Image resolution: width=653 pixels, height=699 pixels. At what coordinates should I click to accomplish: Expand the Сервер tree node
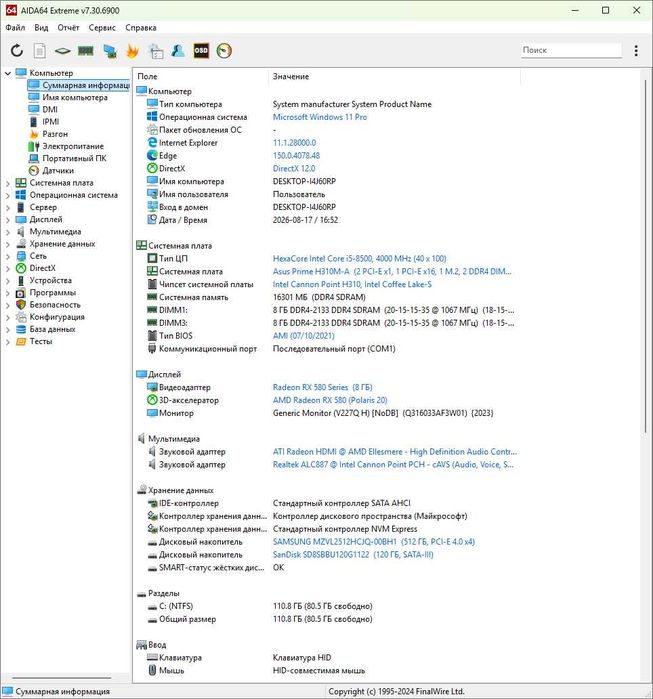pyautogui.click(x=8, y=207)
